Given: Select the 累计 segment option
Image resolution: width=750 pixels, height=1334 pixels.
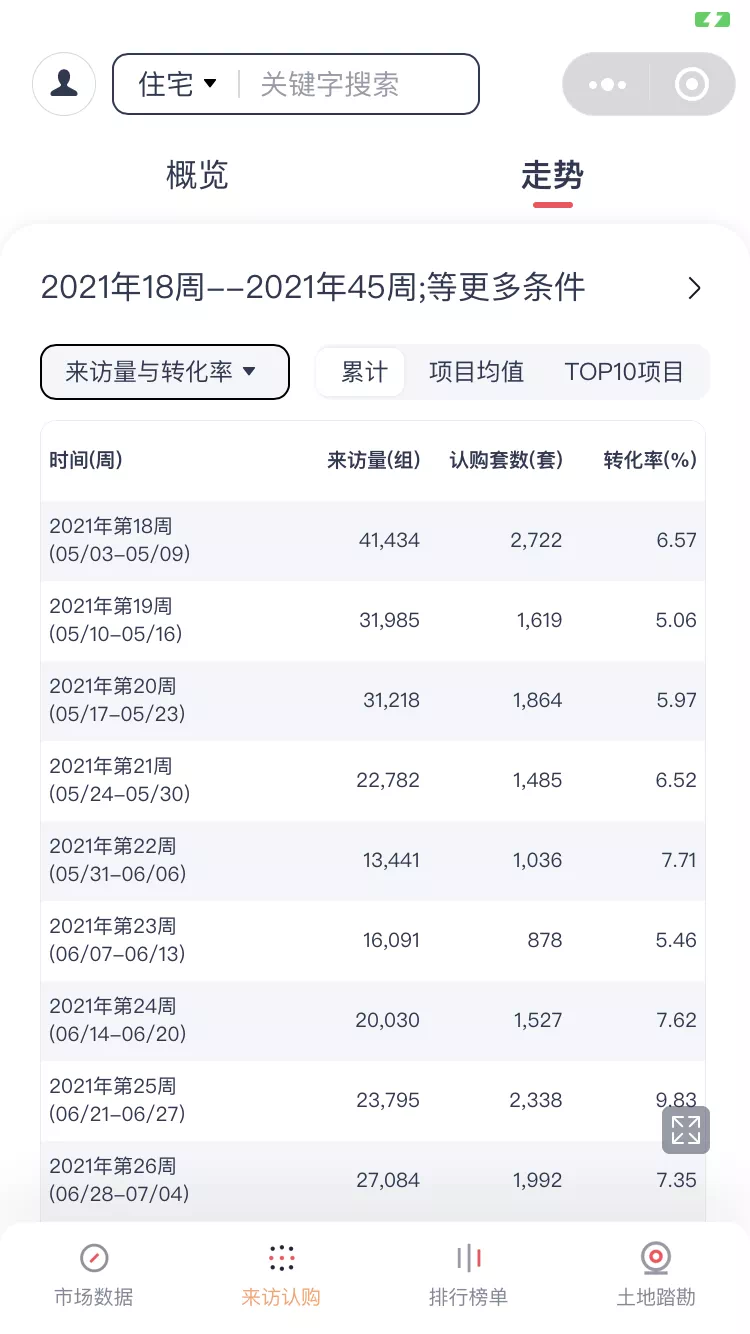Looking at the screenshot, I should point(364,372).
